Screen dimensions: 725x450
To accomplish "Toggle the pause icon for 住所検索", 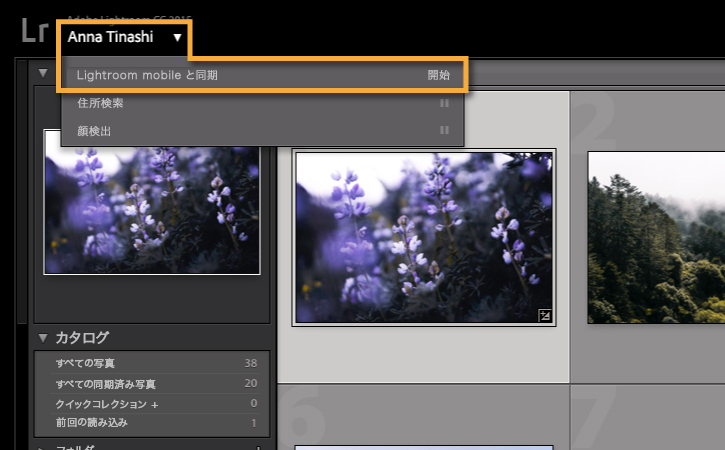I will (x=444, y=103).
